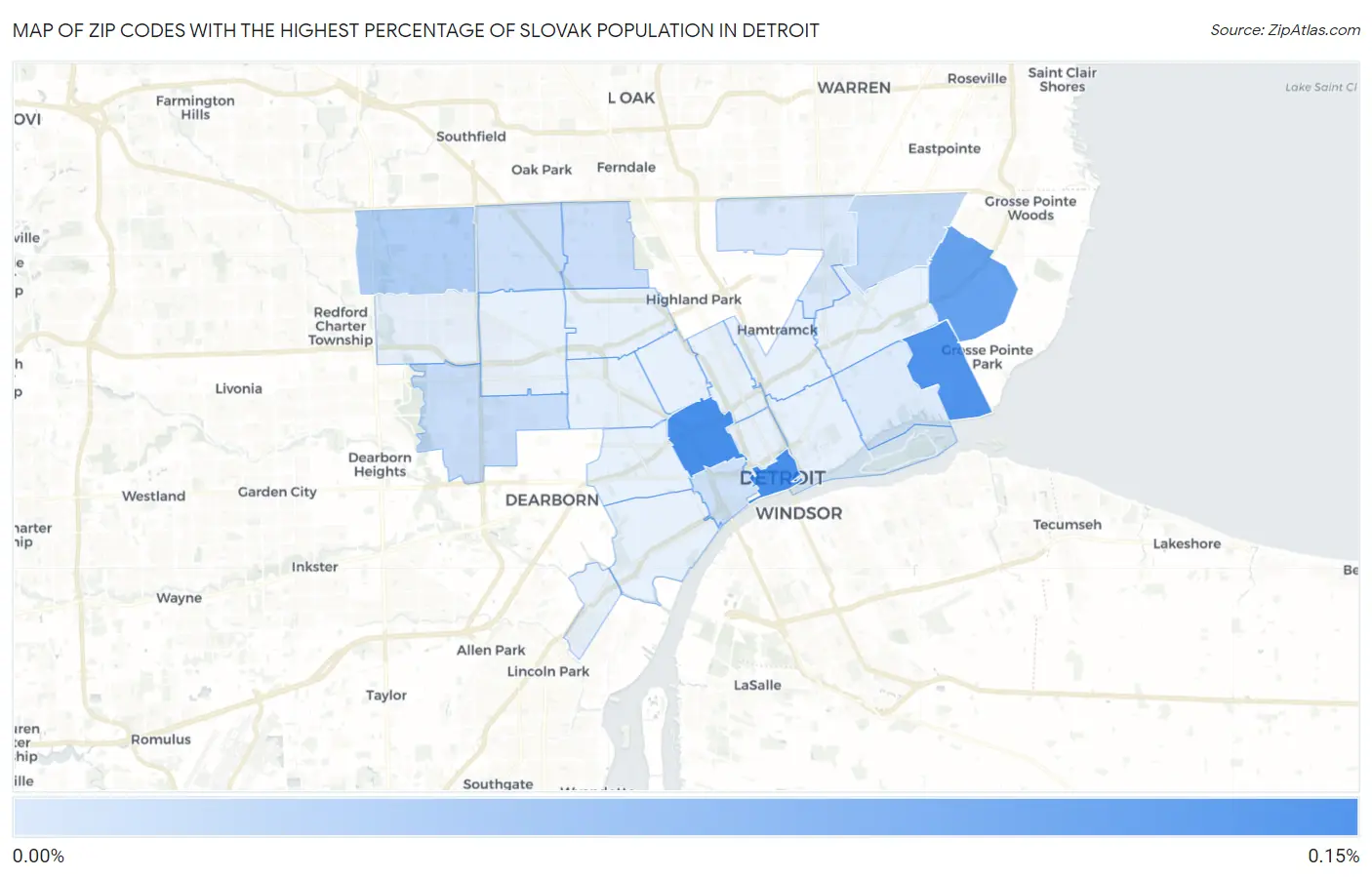Click the Inkster map label
Screen dimensions: 1372x877
314,567
